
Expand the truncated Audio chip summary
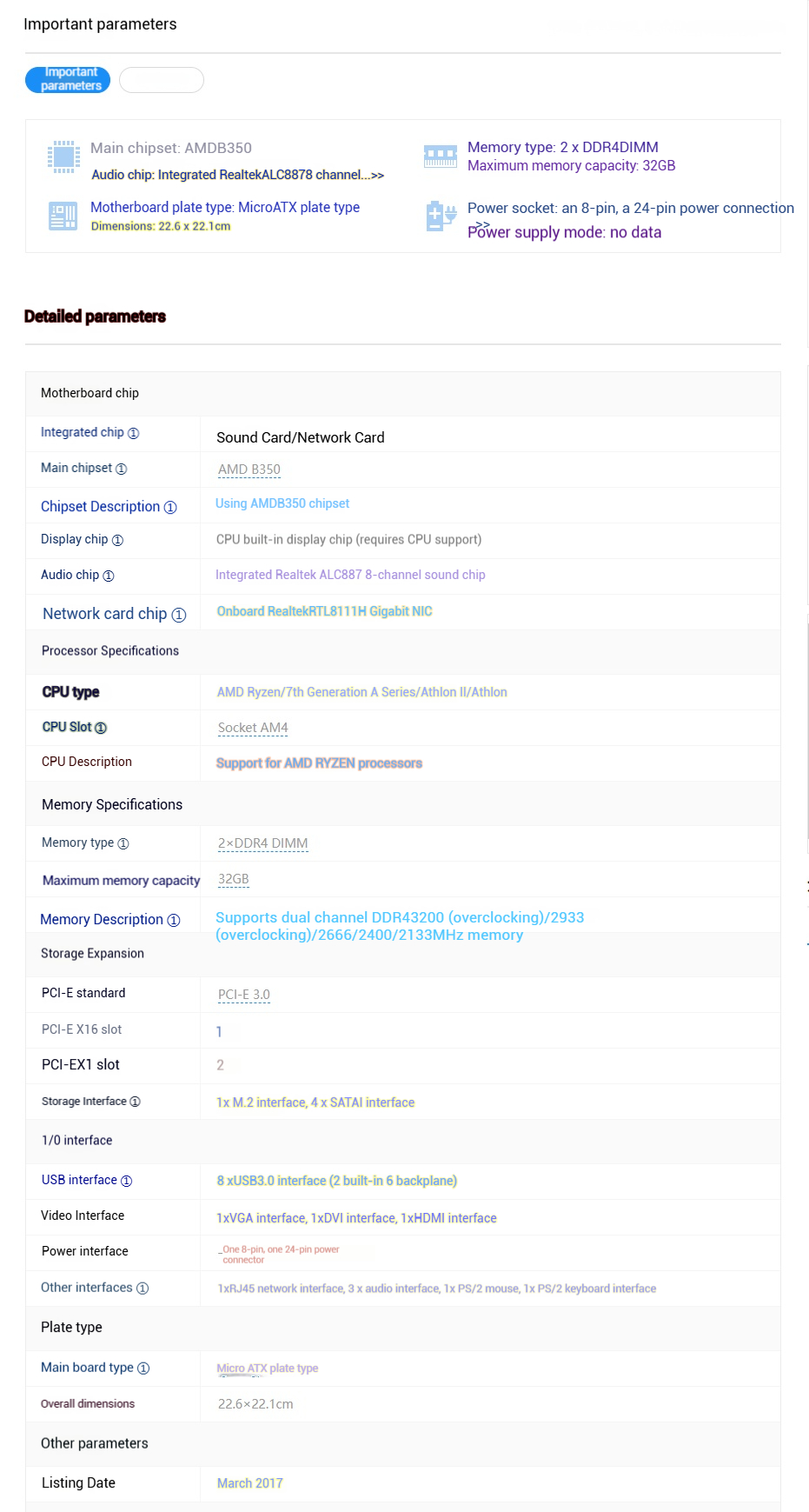click(377, 176)
